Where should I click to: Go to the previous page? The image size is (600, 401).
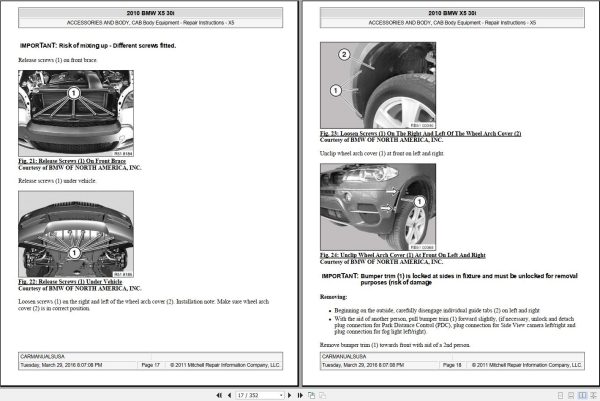(x=229, y=395)
